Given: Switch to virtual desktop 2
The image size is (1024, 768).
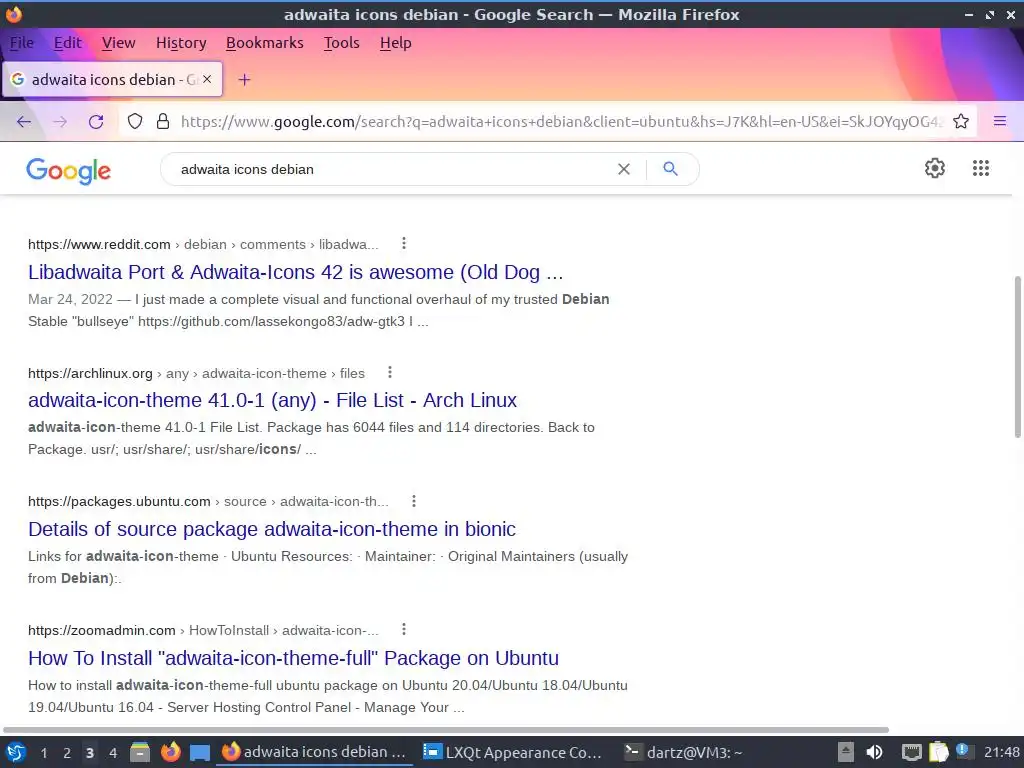Looking at the screenshot, I should [67, 753].
